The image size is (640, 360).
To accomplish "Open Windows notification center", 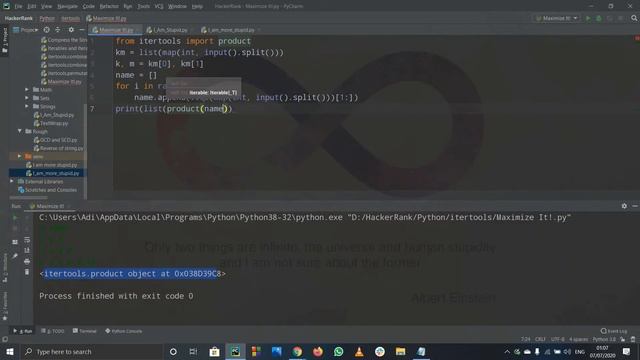I will [626, 351].
